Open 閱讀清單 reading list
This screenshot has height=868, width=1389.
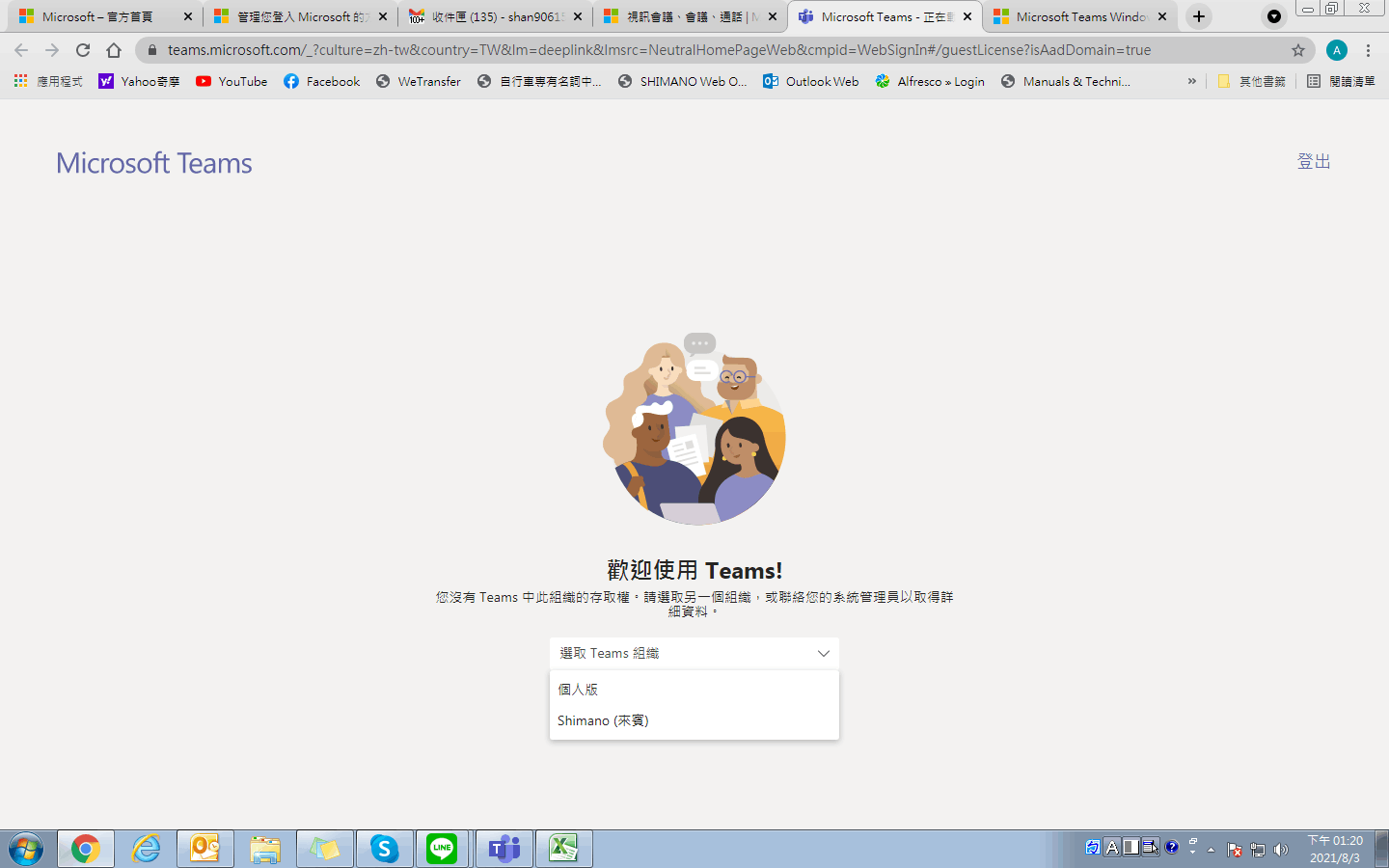coord(1341,81)
